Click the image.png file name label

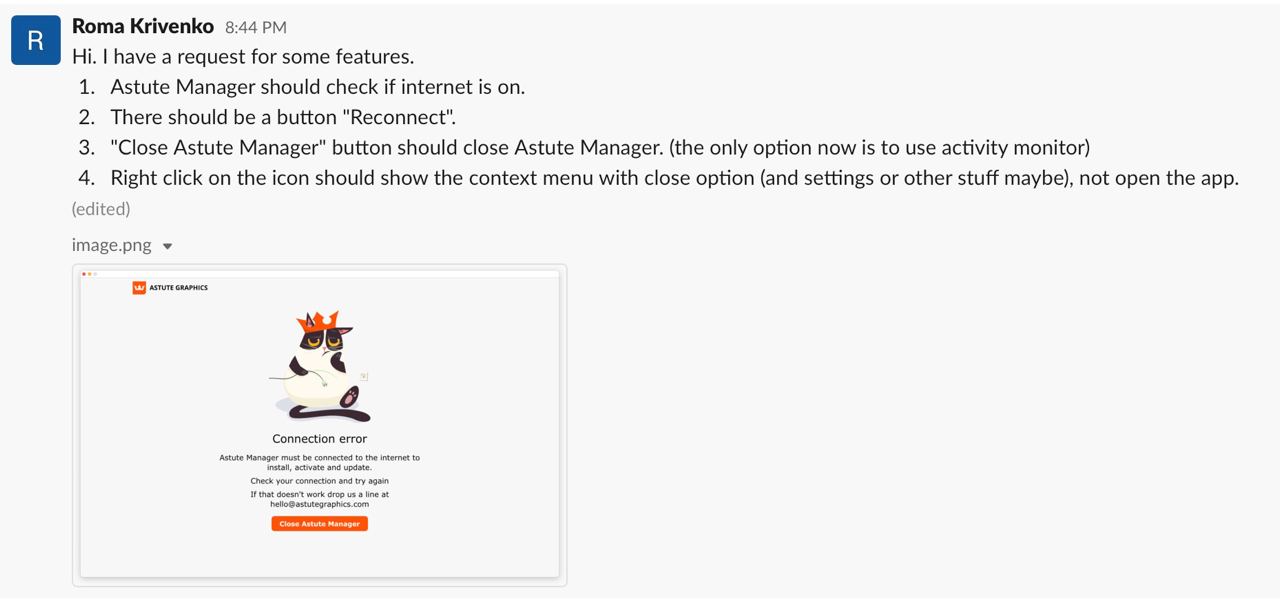(x=112, y=245)
